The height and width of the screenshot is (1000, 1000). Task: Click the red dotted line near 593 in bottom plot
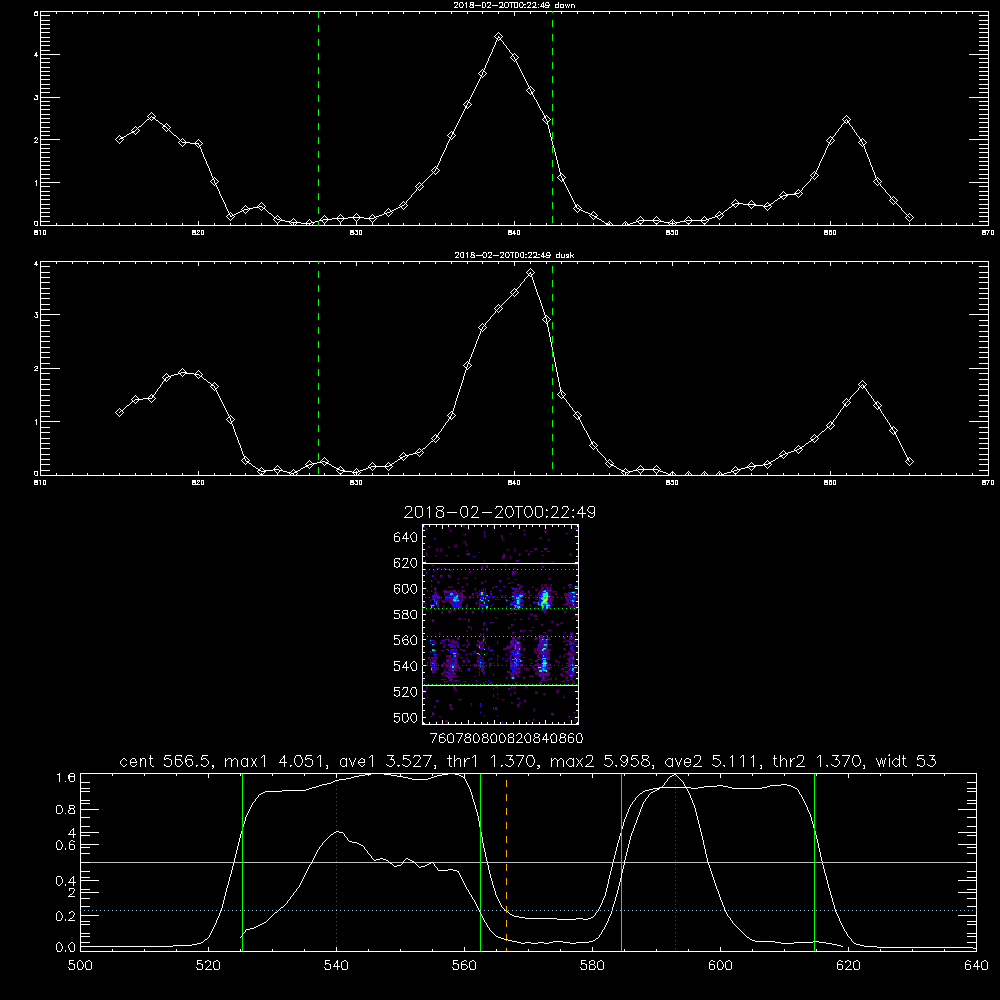click(x=675, y=861)
